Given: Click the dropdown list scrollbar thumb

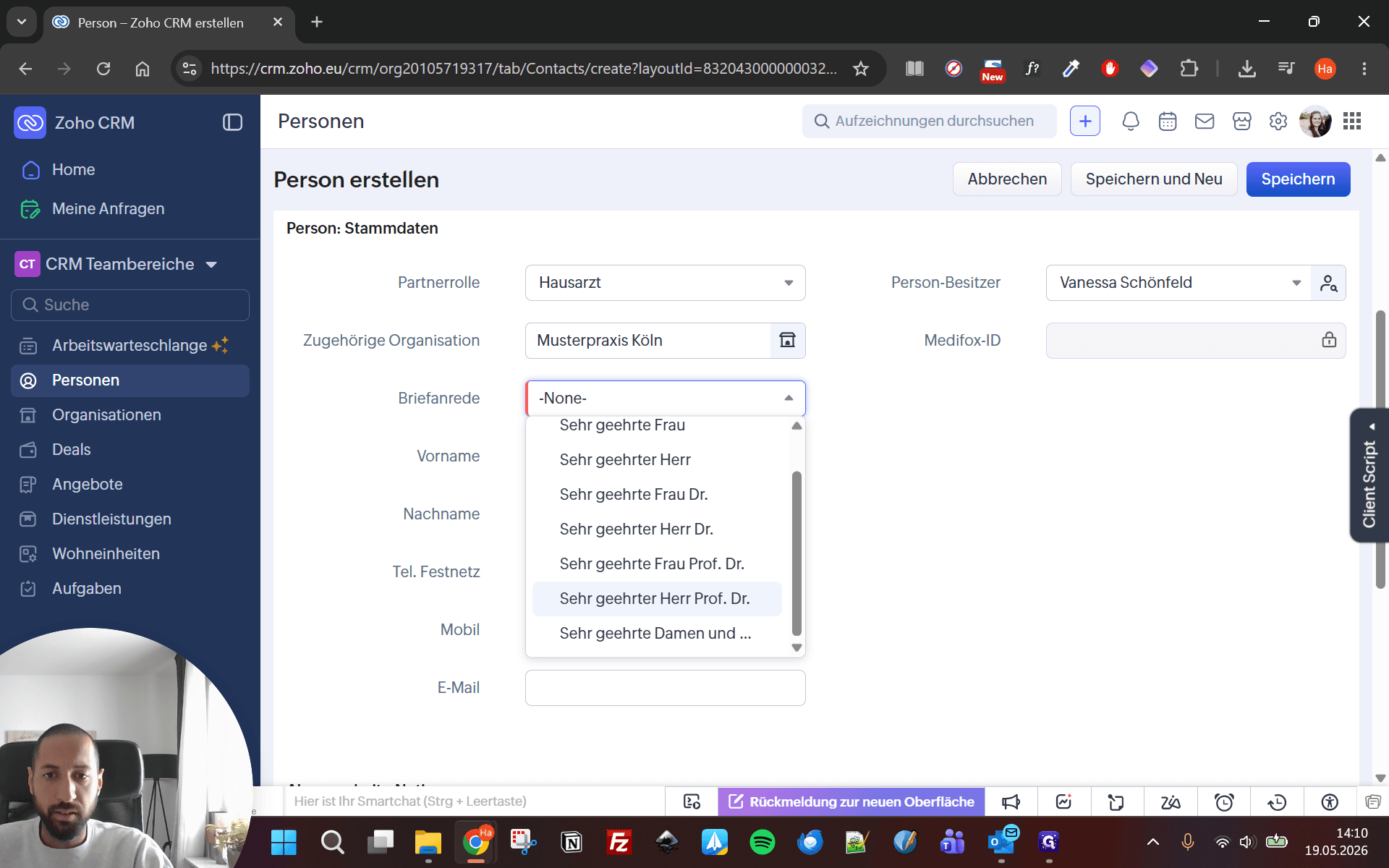Looking at the screenshot, I should [797, 553].
